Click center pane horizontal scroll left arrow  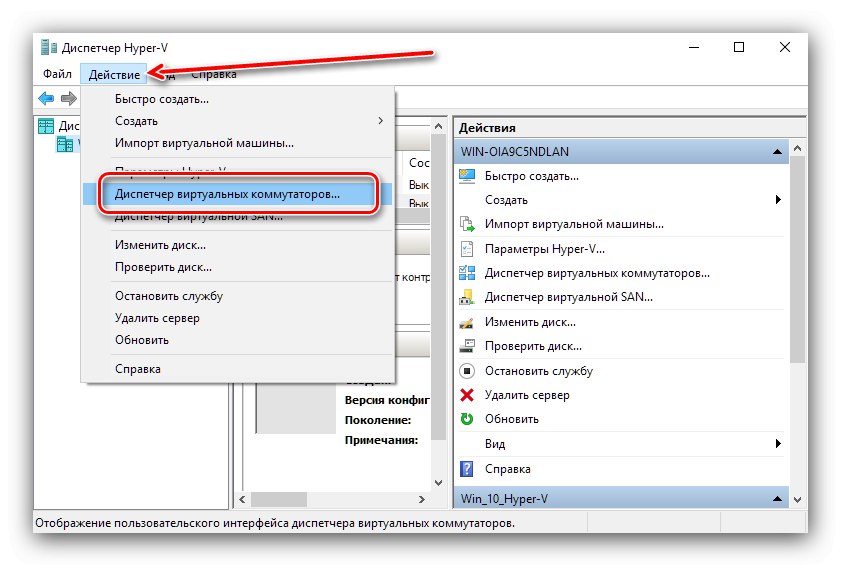pyautogui.click(x=242, y=499)
